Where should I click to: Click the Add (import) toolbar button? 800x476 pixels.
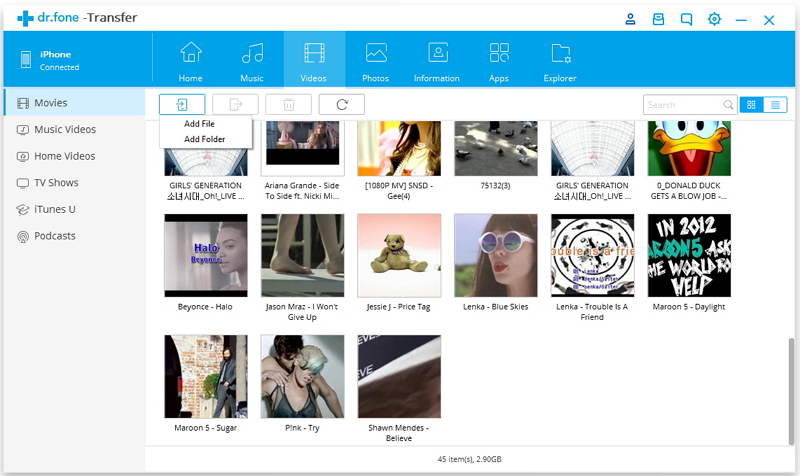click(182, 105)
